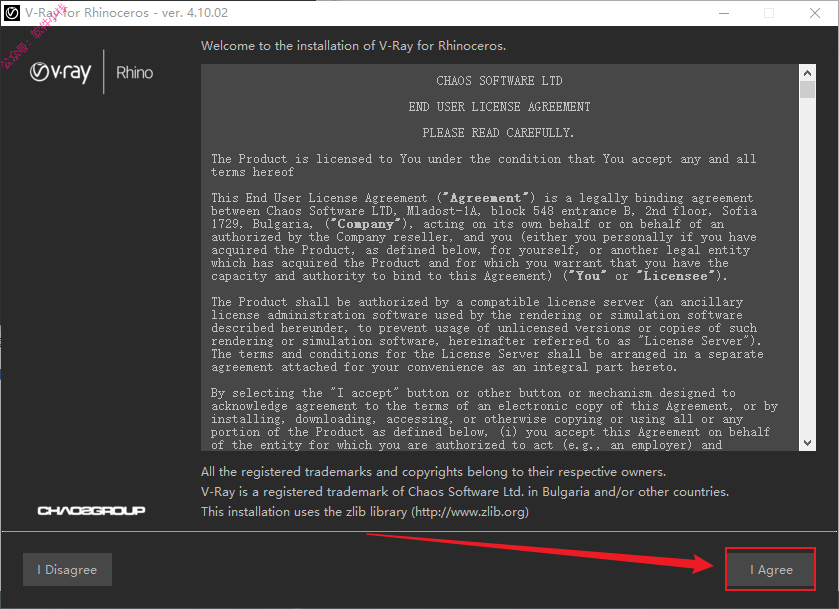Image resolution: width=839 pixels, height=609 pixels.
Task: Click the license scrollbar down arrow
Action: (x=807, y=443)
